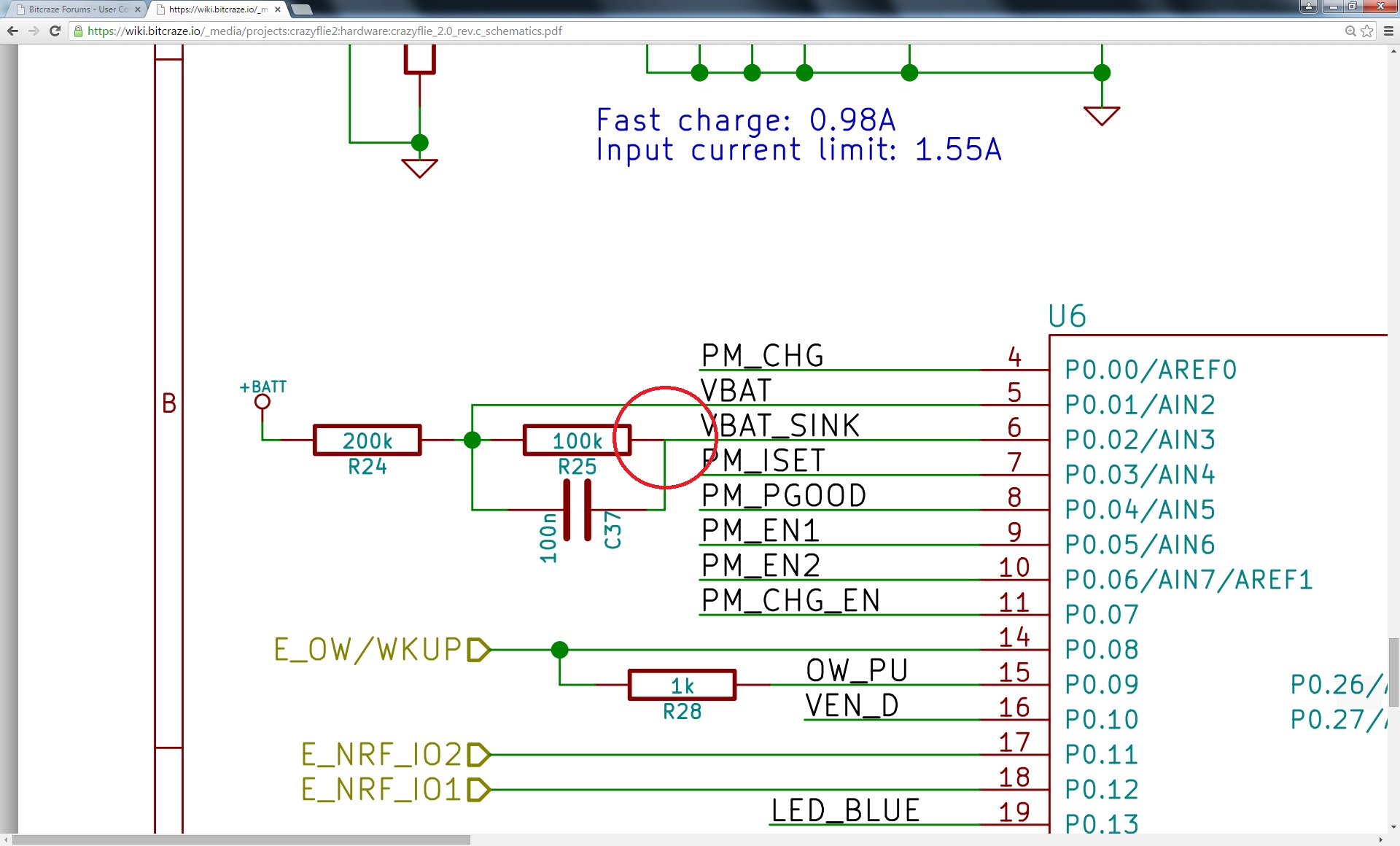Open a new tab
The image size is (1400, 846).
302,9
